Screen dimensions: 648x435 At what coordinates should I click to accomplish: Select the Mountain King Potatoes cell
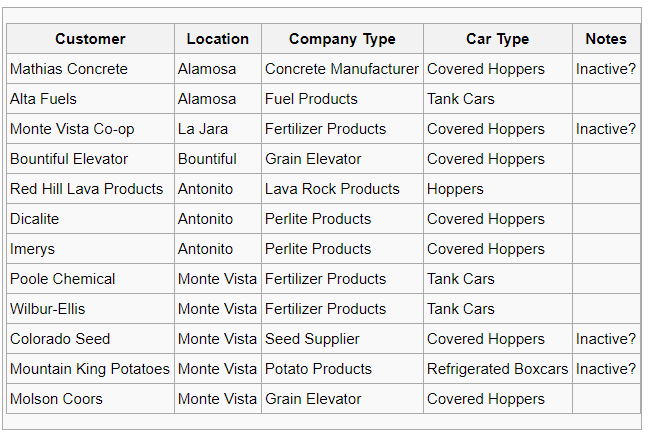point(91,369)
